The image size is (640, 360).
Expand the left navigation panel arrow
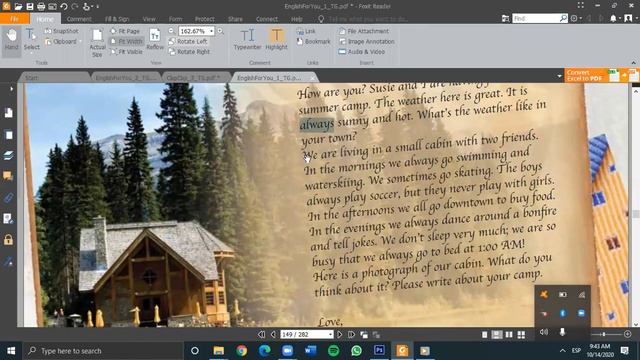pyautogui.click(x=11, y=89)
